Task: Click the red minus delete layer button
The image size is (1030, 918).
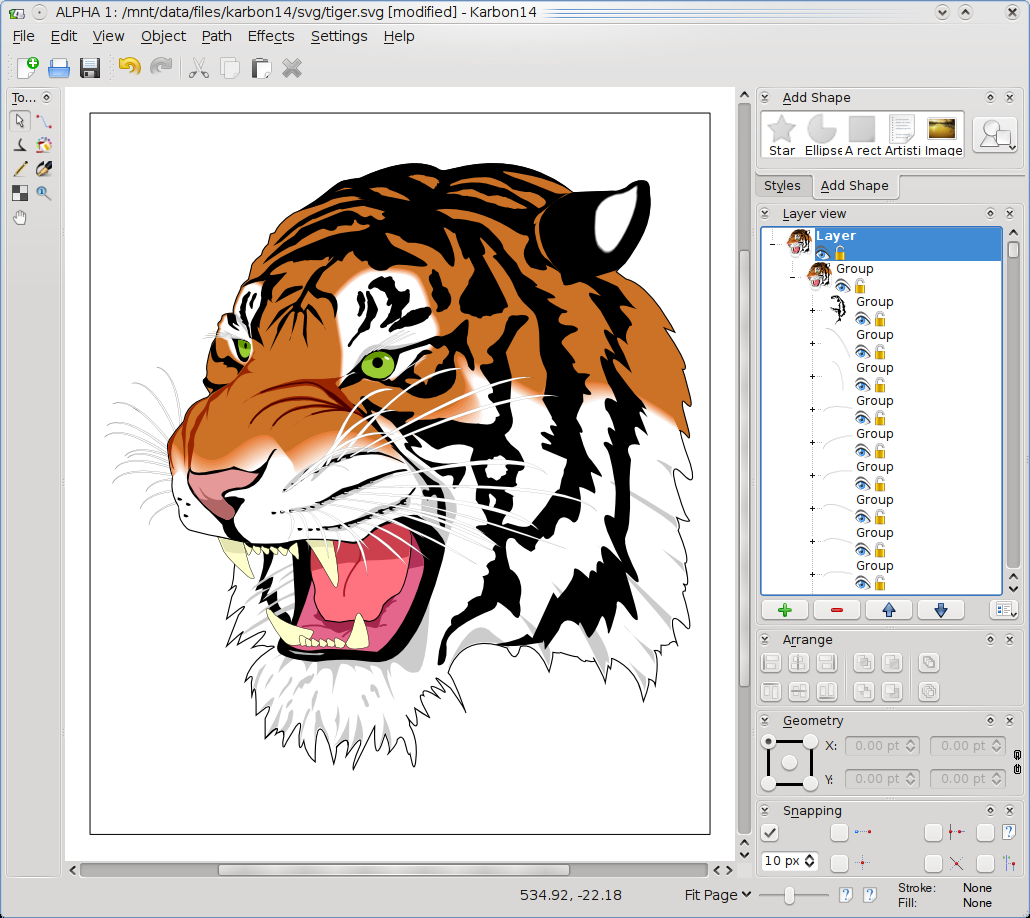Action: coord(836,610)
